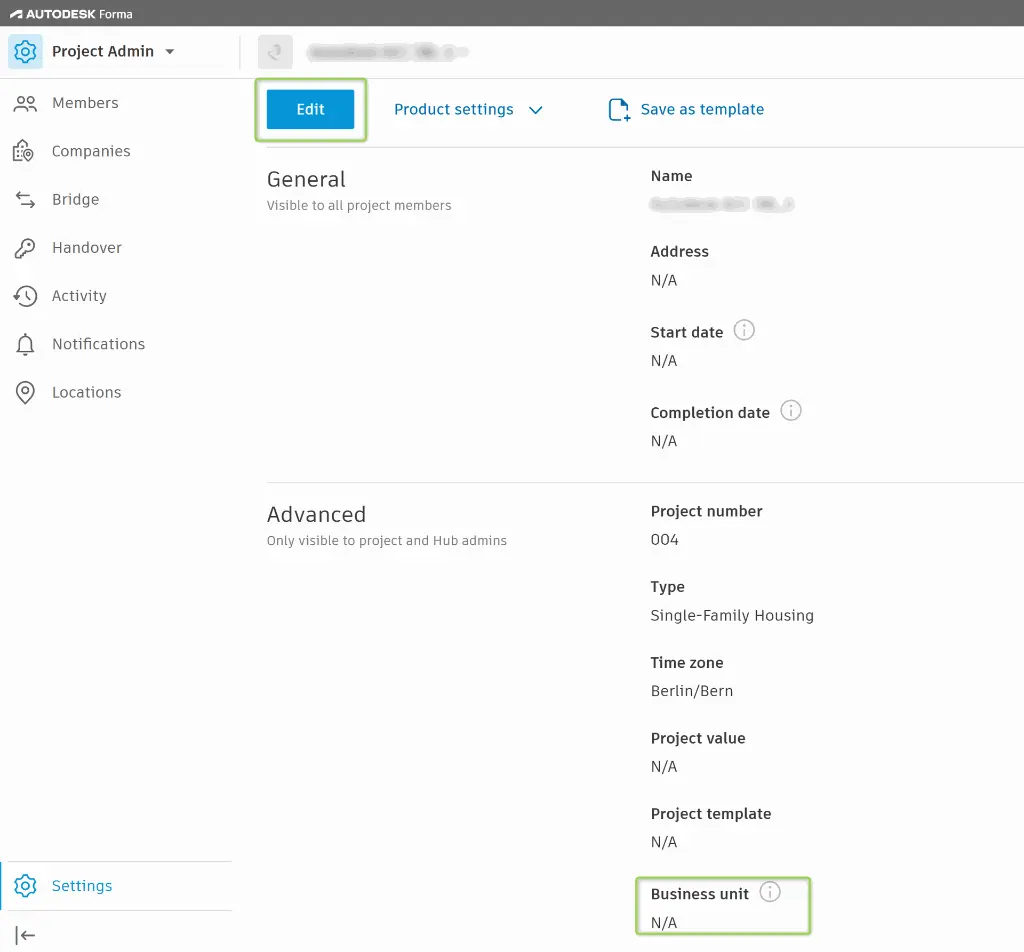Click the N/A value under Project value
Viewport: 1024px width, 952px height.
click(664, 767)
